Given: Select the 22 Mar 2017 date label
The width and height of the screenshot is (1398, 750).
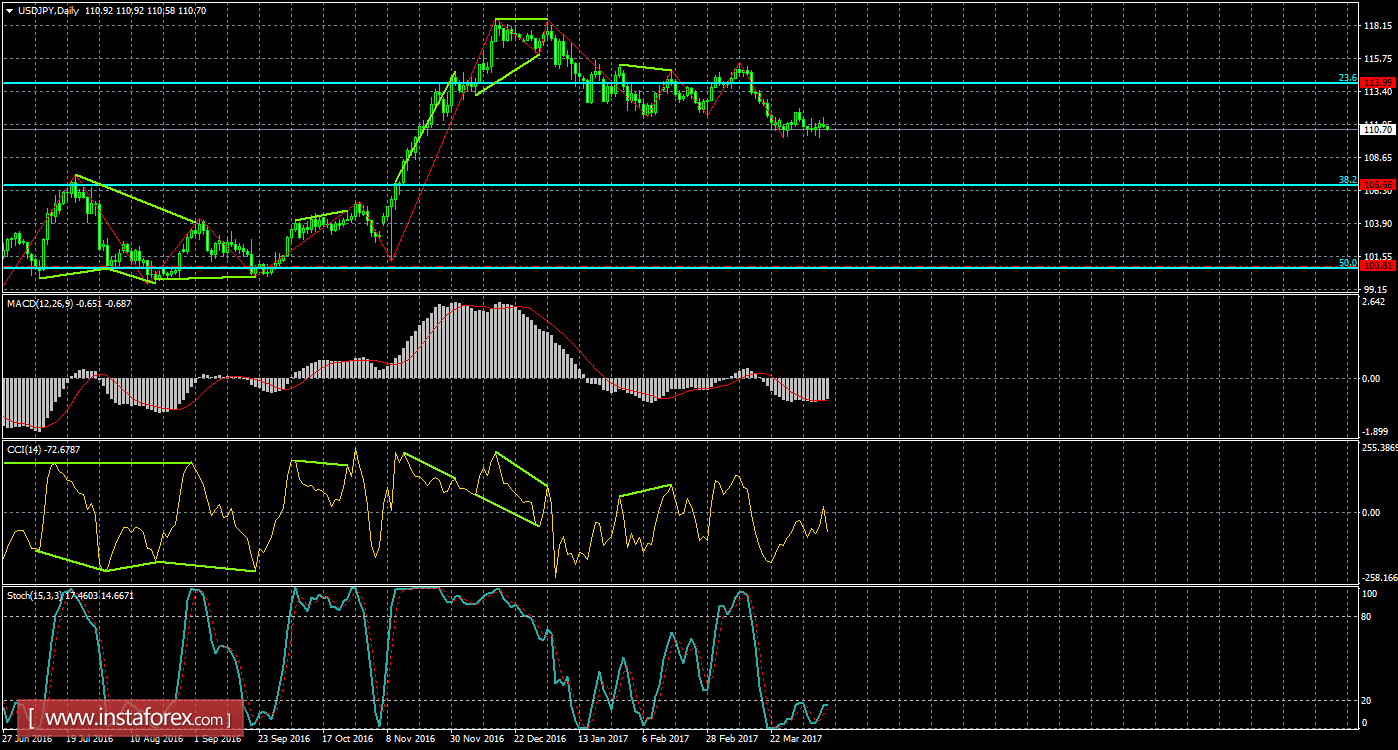Looking at the screenshot, I should click(796, 740).
